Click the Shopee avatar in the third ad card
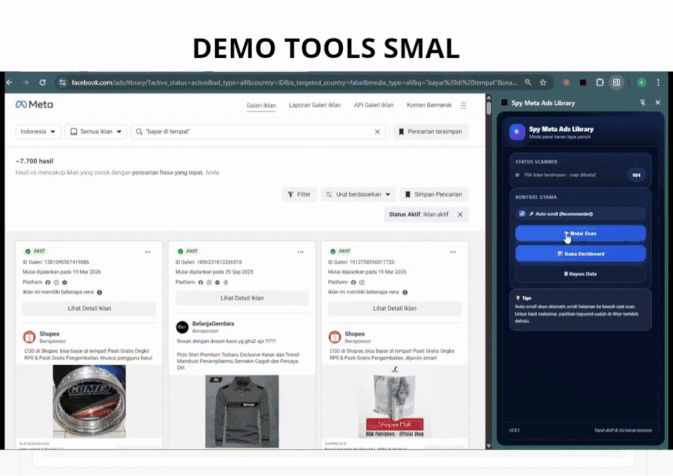 point(335,337)
